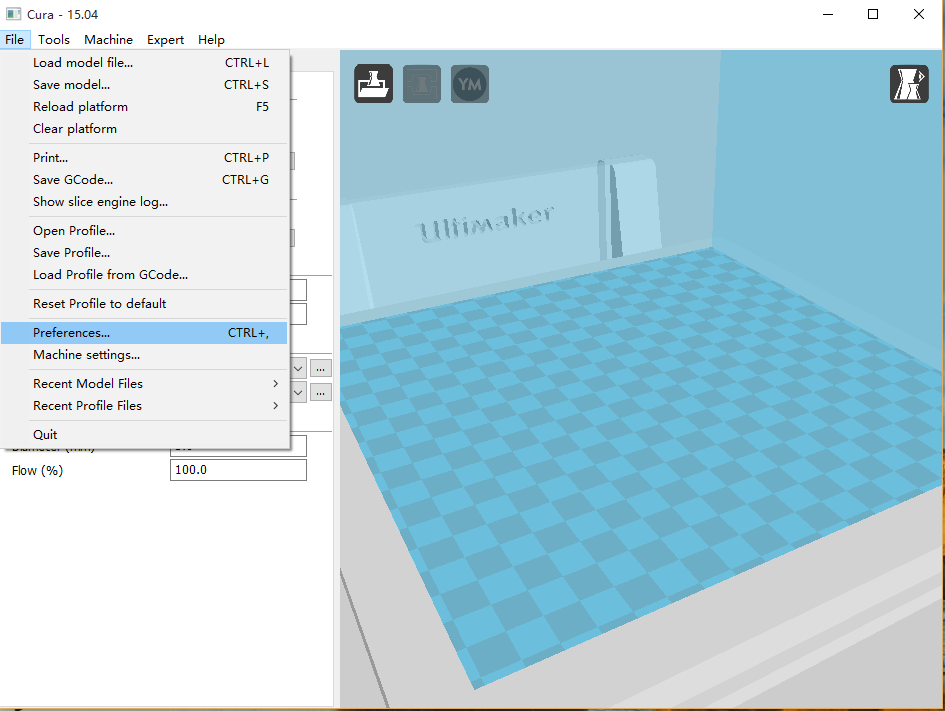Click the Flow (%) input field

238,470
